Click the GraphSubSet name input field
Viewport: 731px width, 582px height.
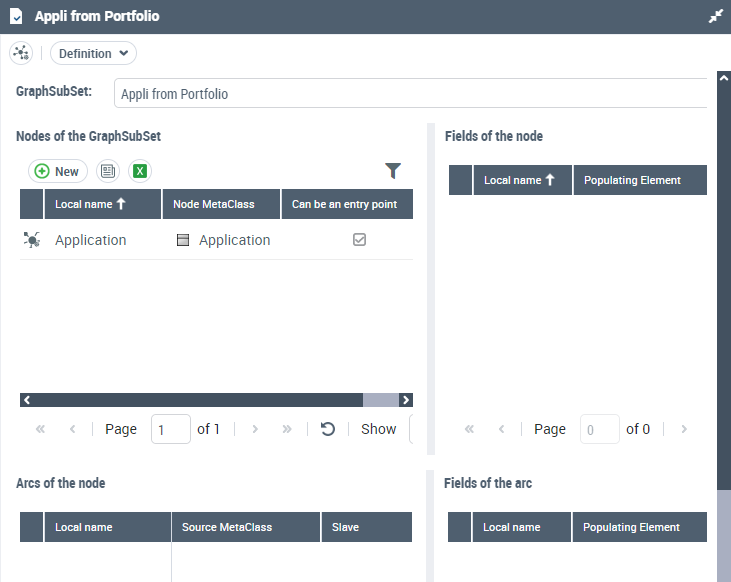click(x=410, y=94)
